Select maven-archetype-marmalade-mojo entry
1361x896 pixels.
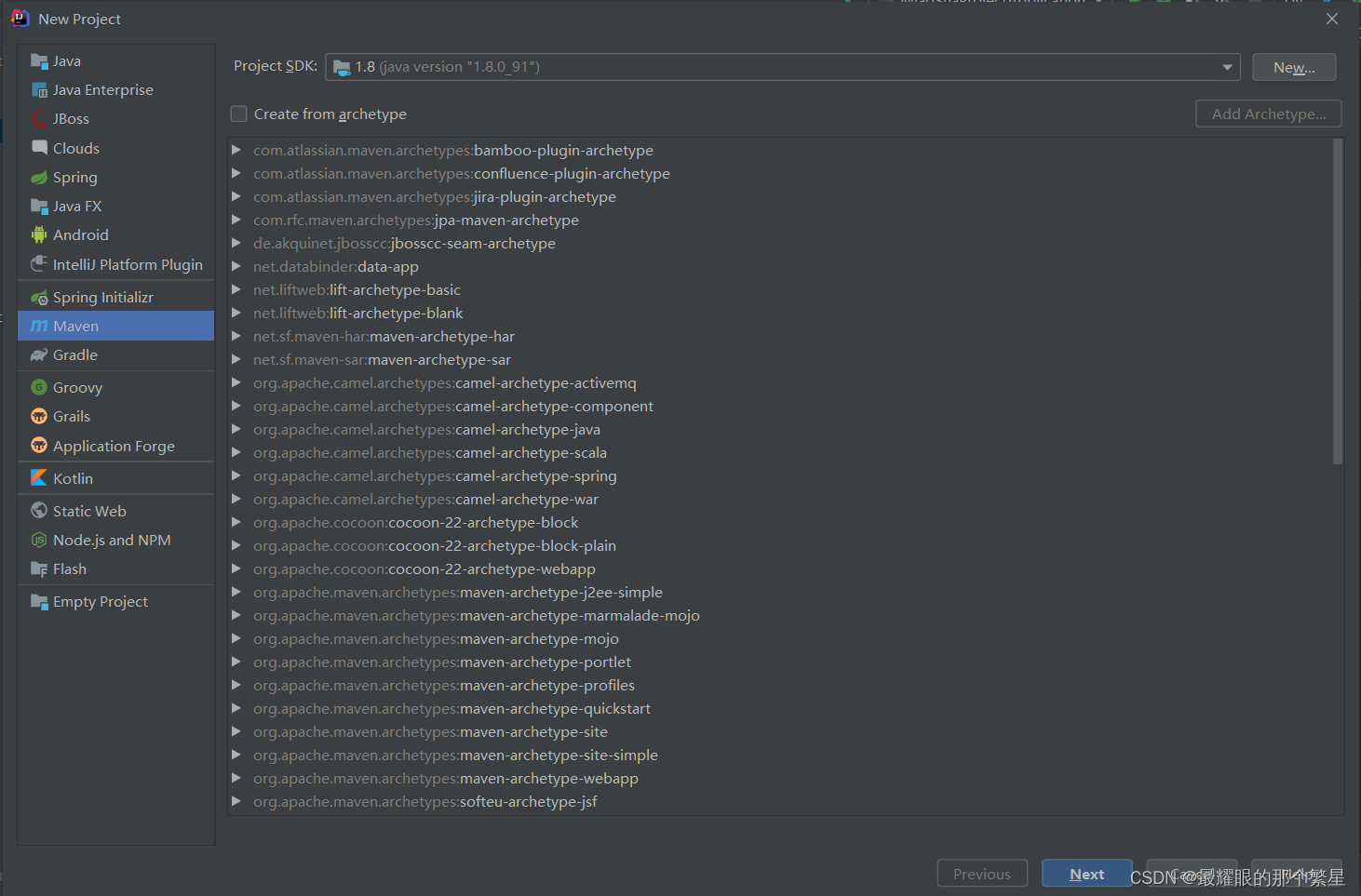pyautogui.click(x=477, y=615)
